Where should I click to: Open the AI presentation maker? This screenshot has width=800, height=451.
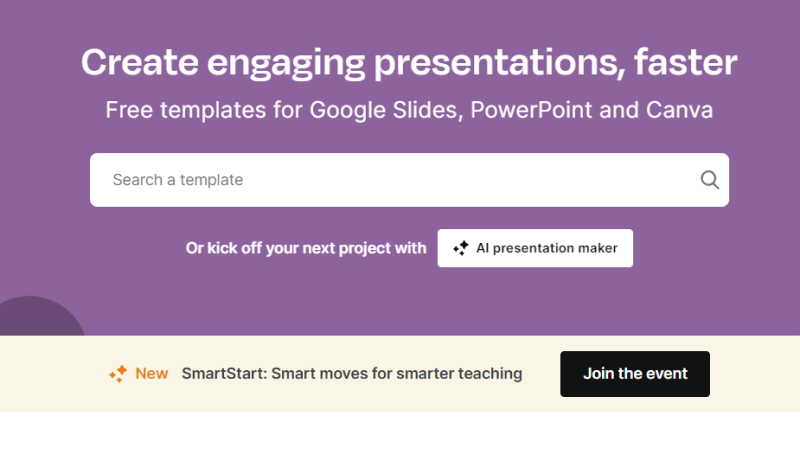pyautogui.click(x=535, y=248)
